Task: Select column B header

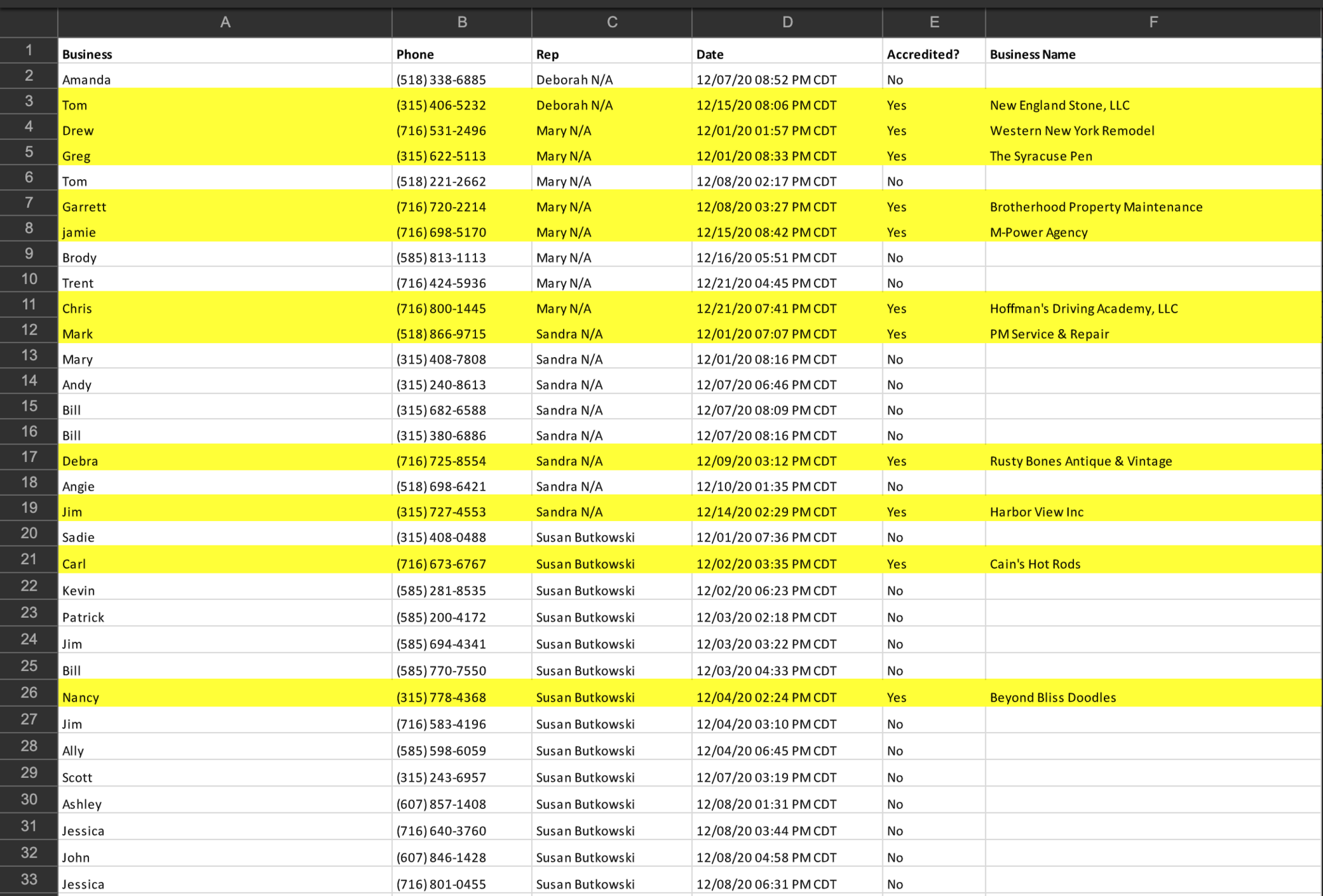Action: click(461, 23)
